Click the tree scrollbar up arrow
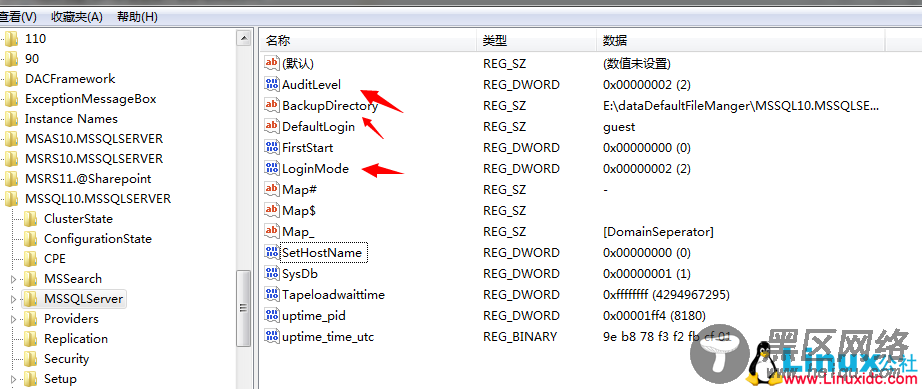Image resolution: width=922 pixels, height=389 pixels. point(243,39)
